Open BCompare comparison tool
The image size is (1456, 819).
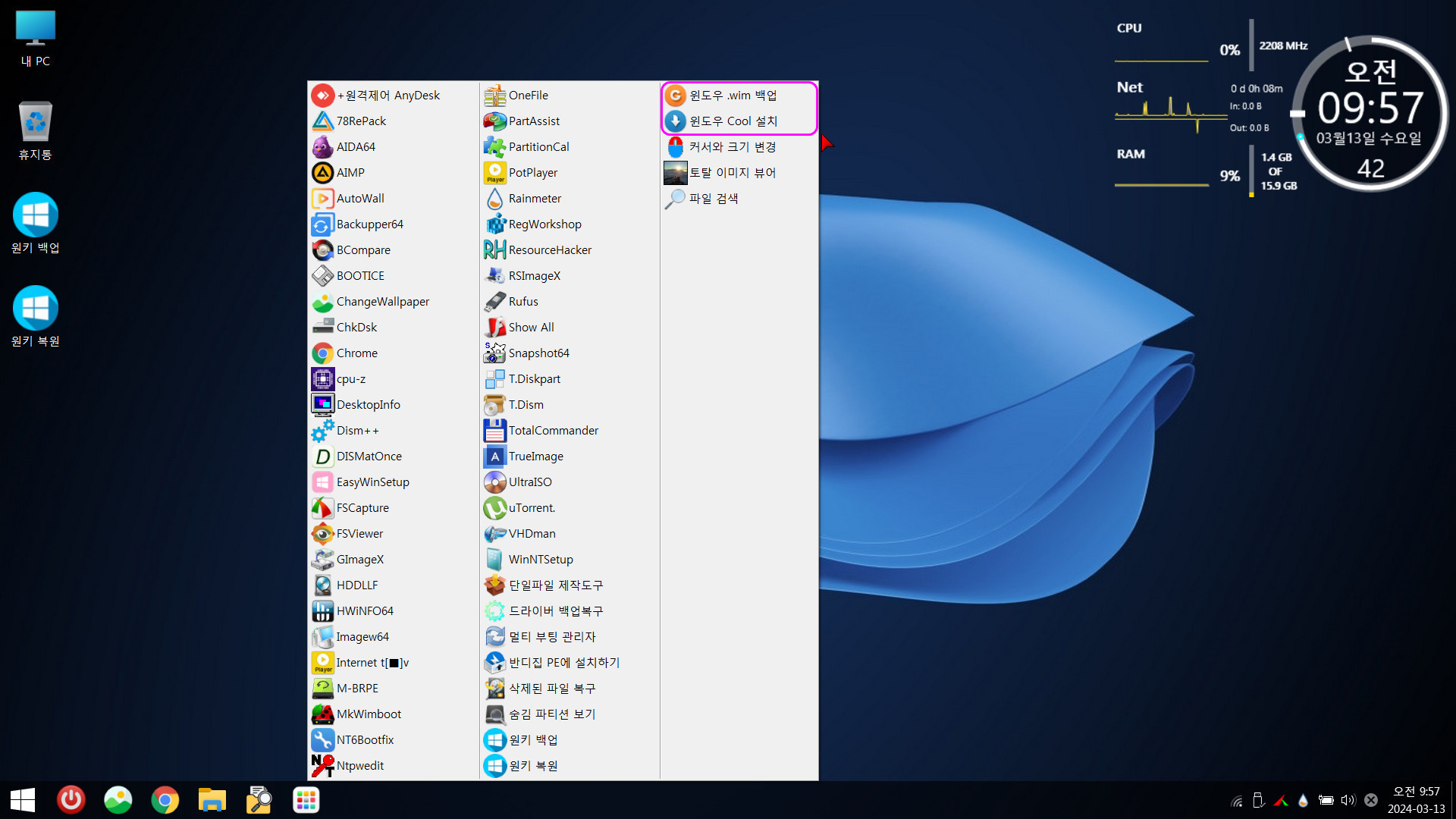pyautogui.click(x=393, y=249)
